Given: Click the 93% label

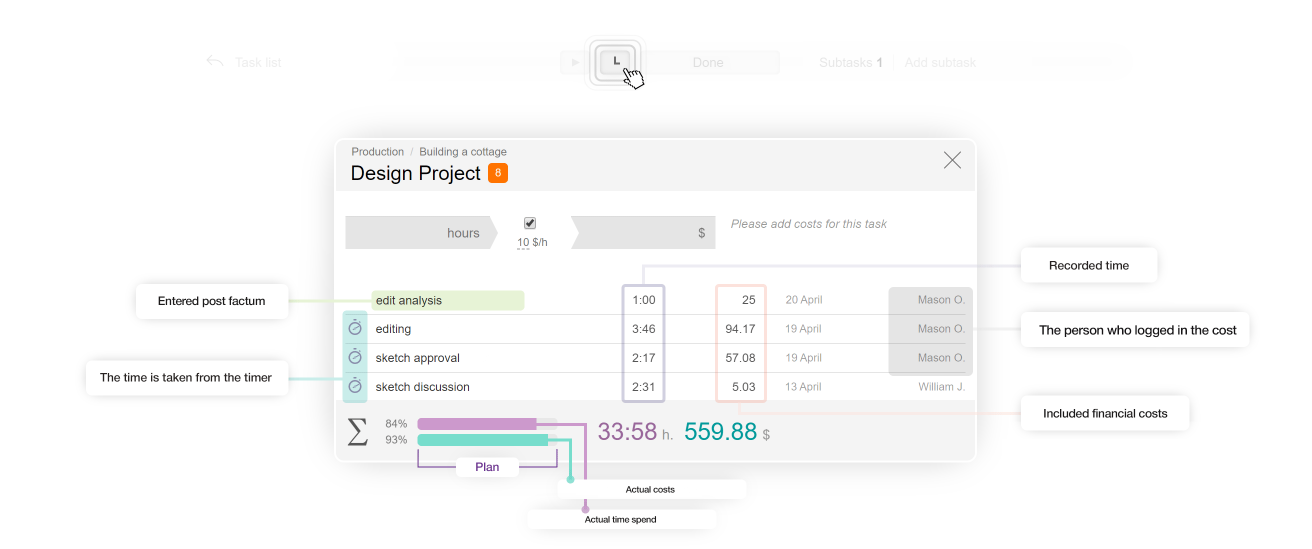Looking at the screenshot, I should coord(396,440).
